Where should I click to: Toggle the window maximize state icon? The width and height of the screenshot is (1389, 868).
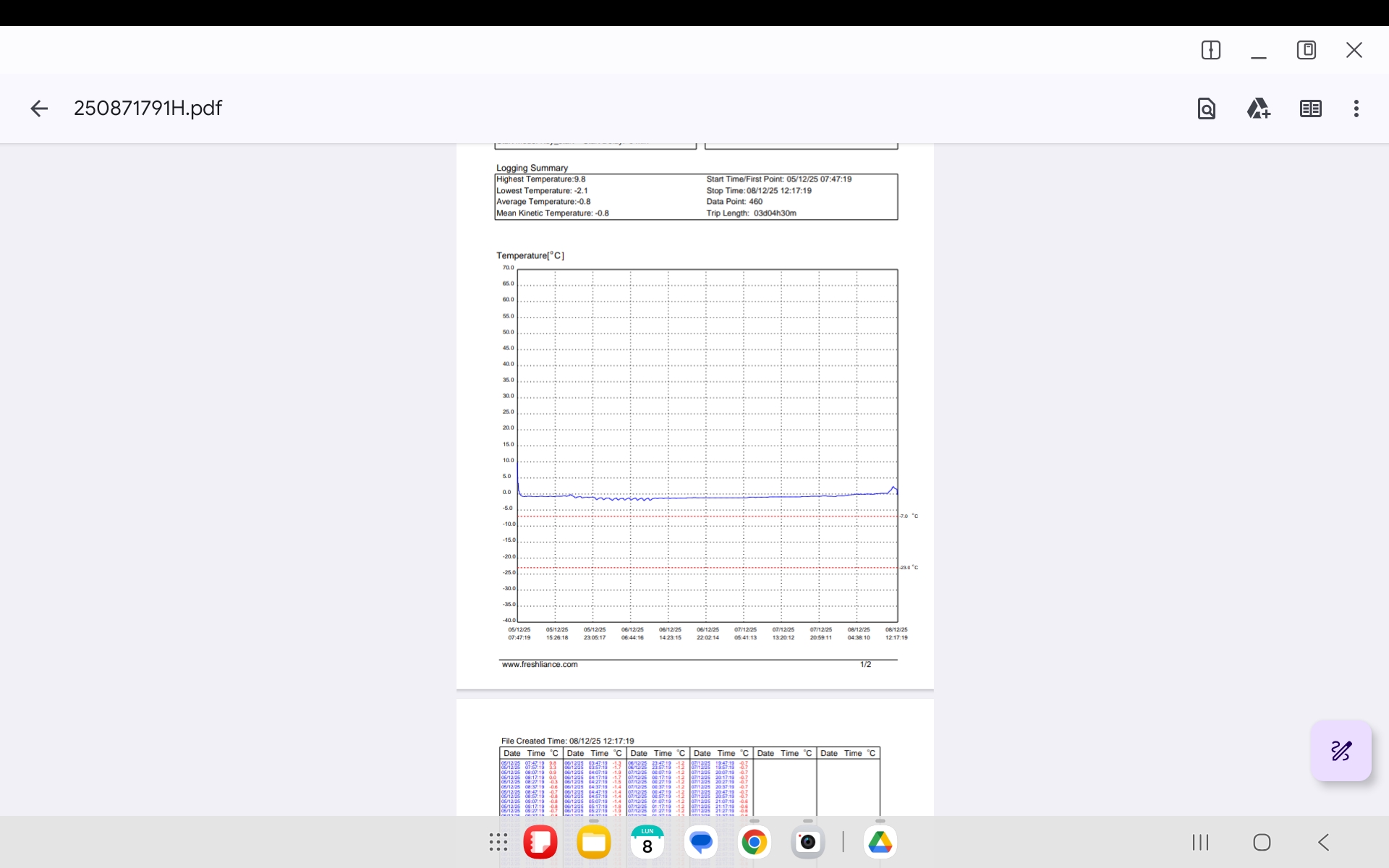pyautogui.click(x=1306, y=50)
